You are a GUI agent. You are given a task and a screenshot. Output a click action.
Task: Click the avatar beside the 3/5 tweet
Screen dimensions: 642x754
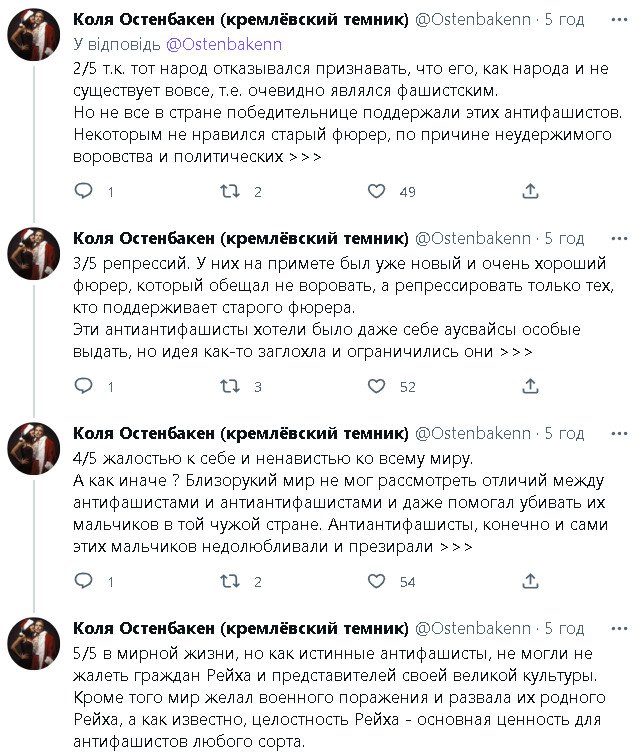point(35,254)
